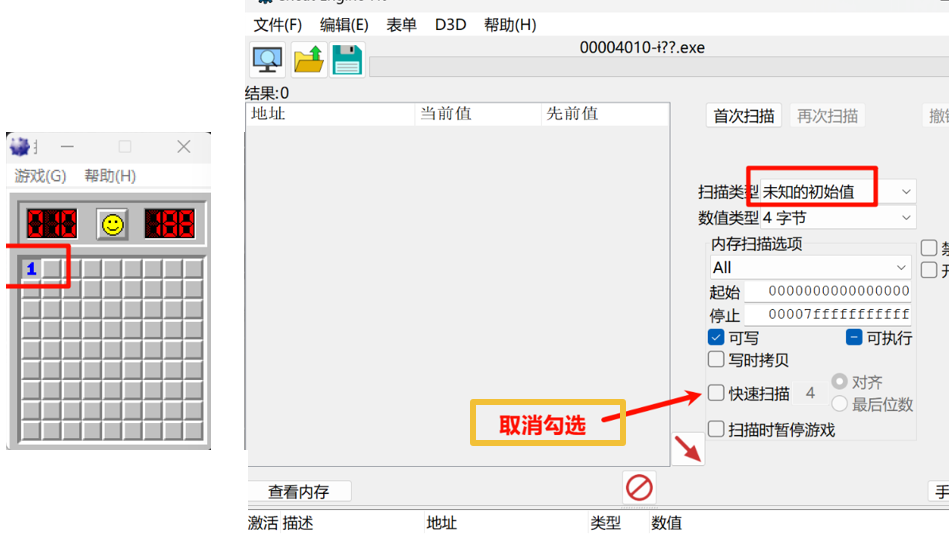Image resolution: width=949 pixels, height=552 pixels.
Task: Save the table with floppy disk icon
Action: pyautogui.click(x=347, y=60)
